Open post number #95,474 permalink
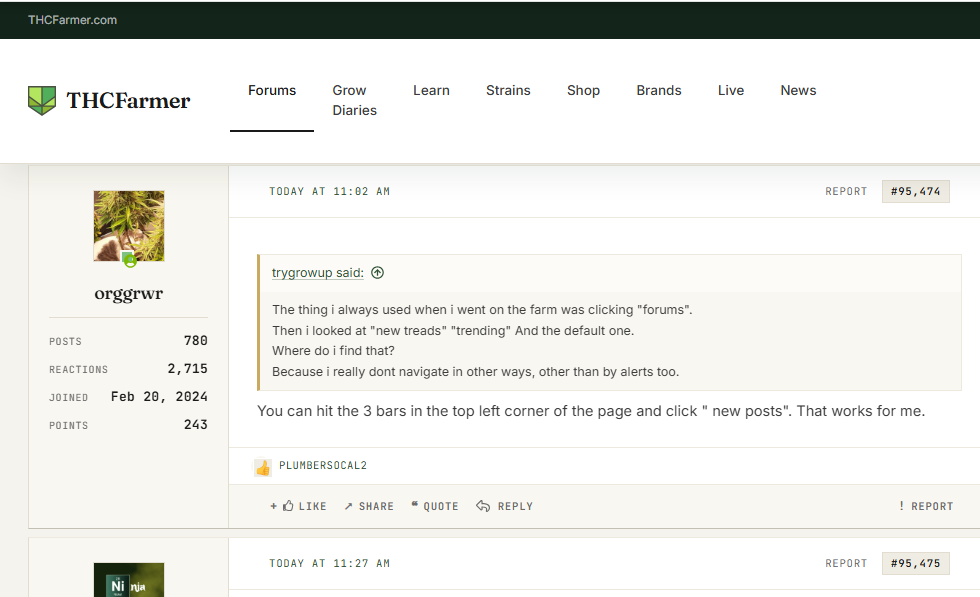Viewport: 980px width, 597px height. pyautogui.click(x=916, y=191)
